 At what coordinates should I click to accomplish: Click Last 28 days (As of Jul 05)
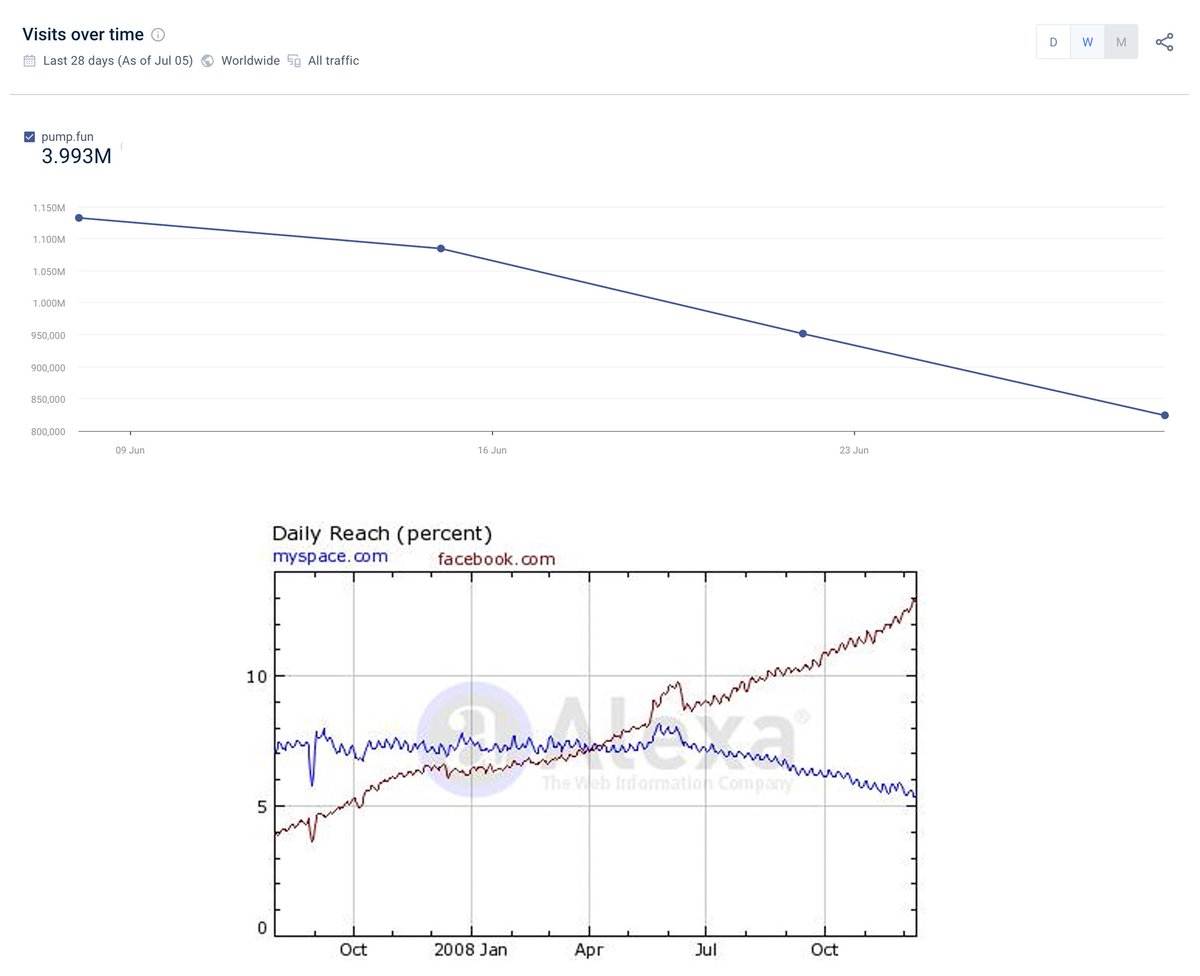[x=118, y=61]
